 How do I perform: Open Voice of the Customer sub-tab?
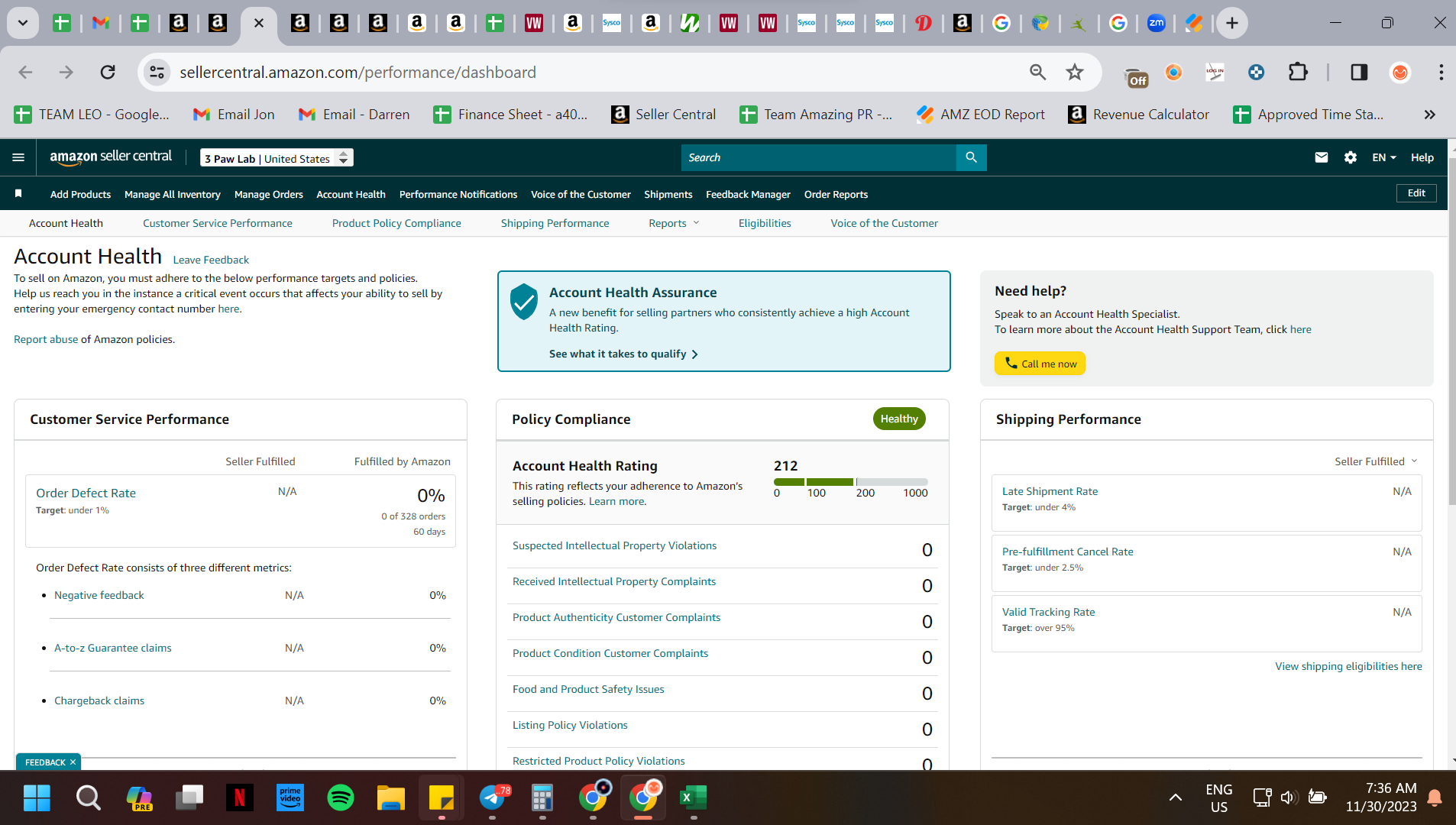click(x=884, y=223)
